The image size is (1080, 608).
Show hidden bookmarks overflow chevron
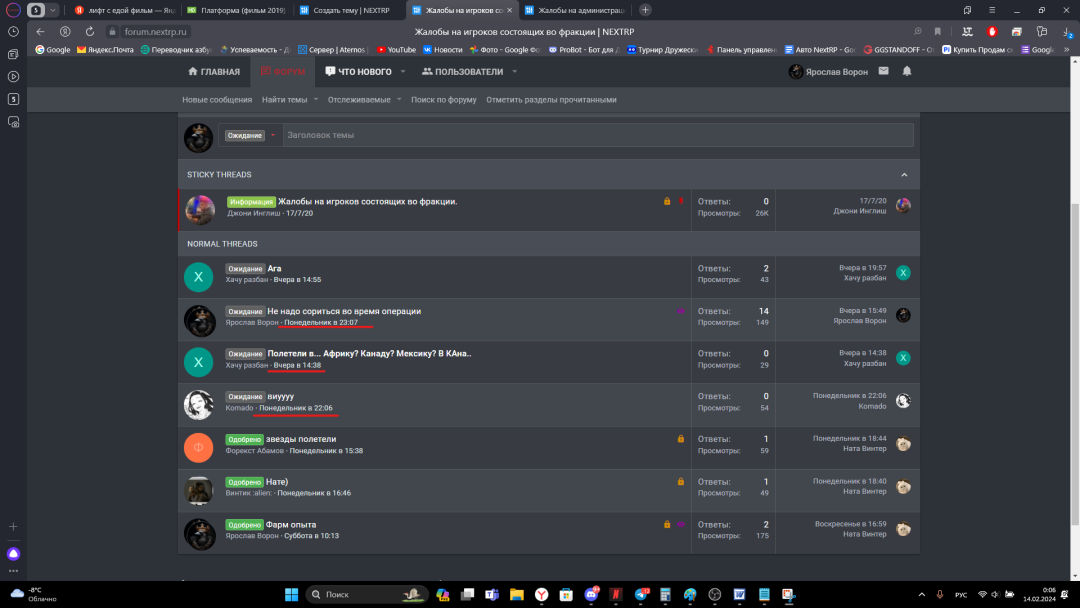click(1066, 50)
